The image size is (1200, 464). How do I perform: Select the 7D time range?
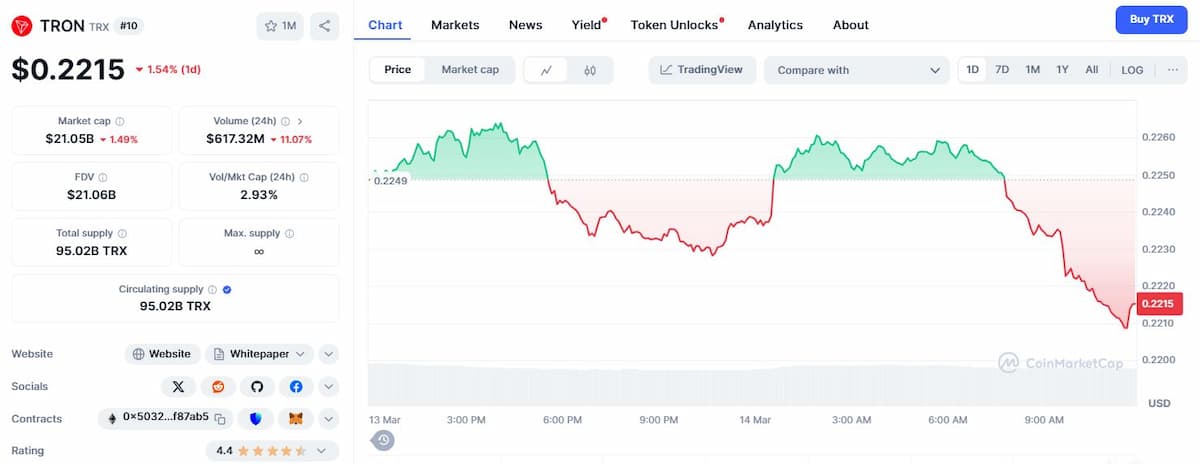(x=1002, y=70)
